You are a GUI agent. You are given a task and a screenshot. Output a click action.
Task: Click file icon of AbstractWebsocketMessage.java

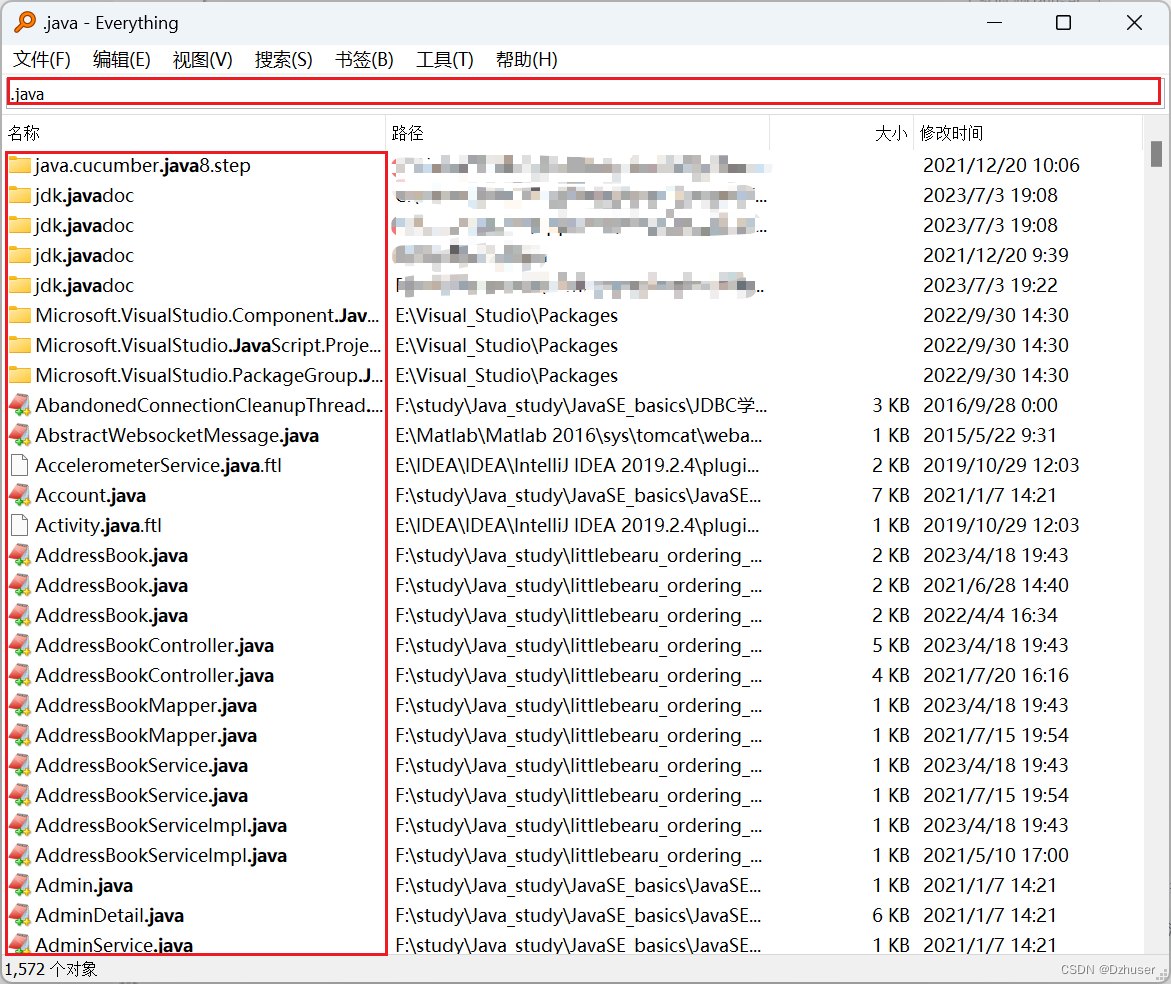pyautogui.click(x=20, y=435)
